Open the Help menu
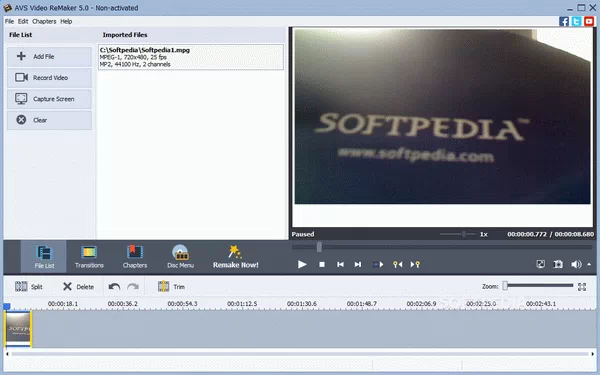This screenshot has width=600, height=375. pyautogui.click(x=66, y=21)
